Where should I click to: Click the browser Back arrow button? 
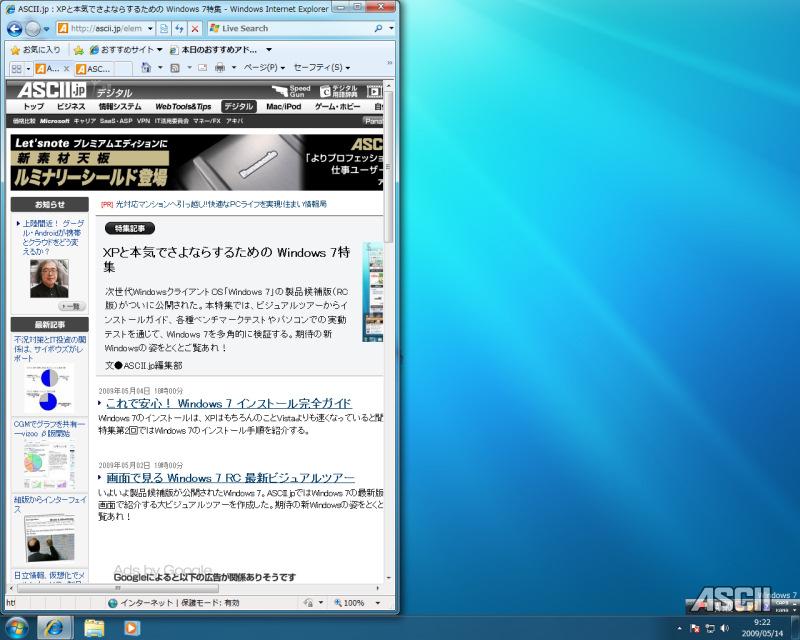pyautogui.click(x=14, y=29)
